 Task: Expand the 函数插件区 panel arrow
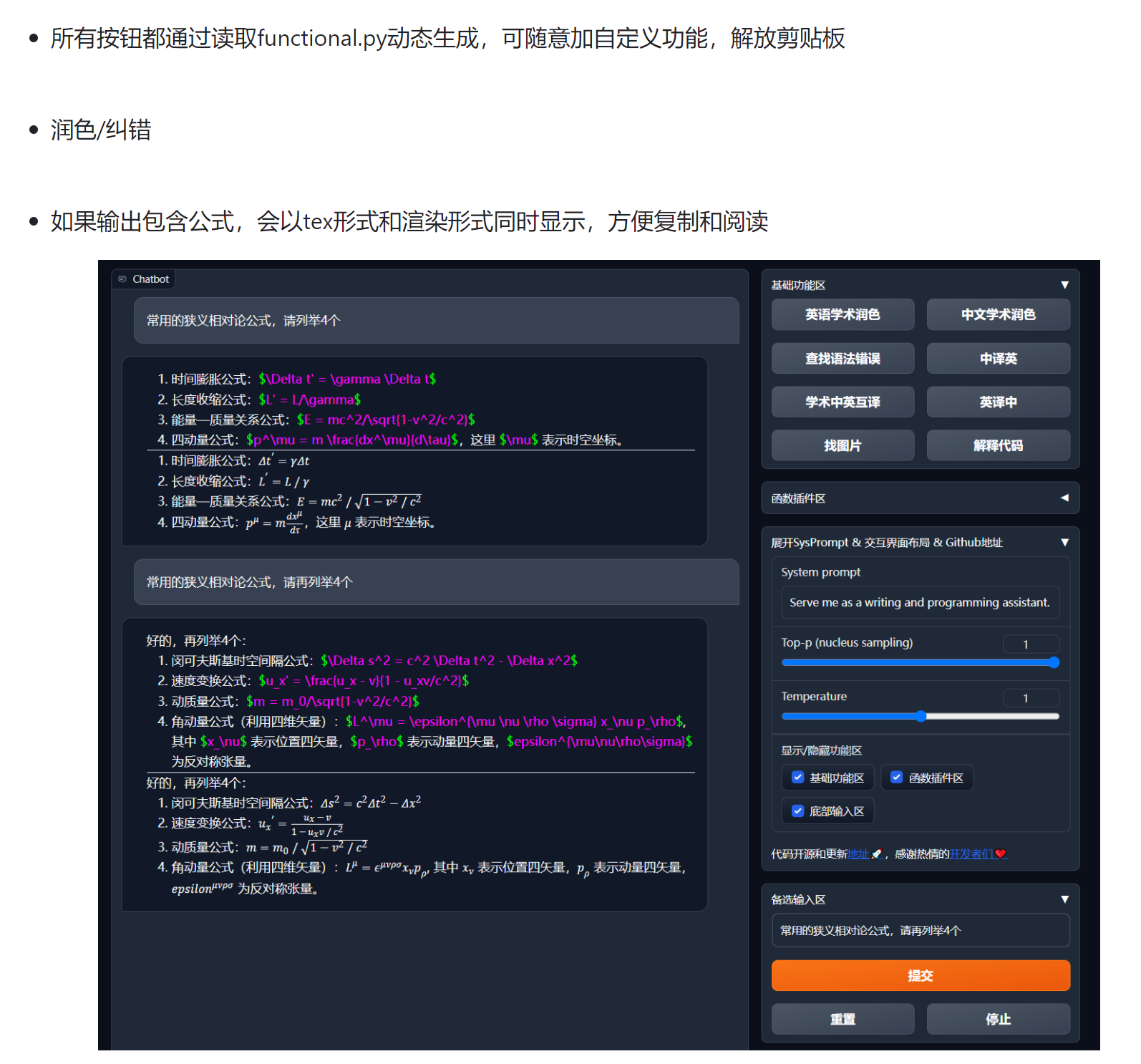pyautogui.click(x=1064, y=498)
